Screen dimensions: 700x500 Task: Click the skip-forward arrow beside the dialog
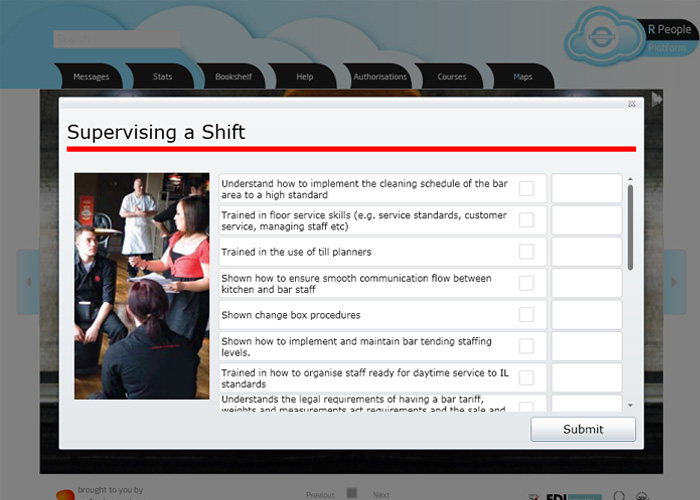657,99
